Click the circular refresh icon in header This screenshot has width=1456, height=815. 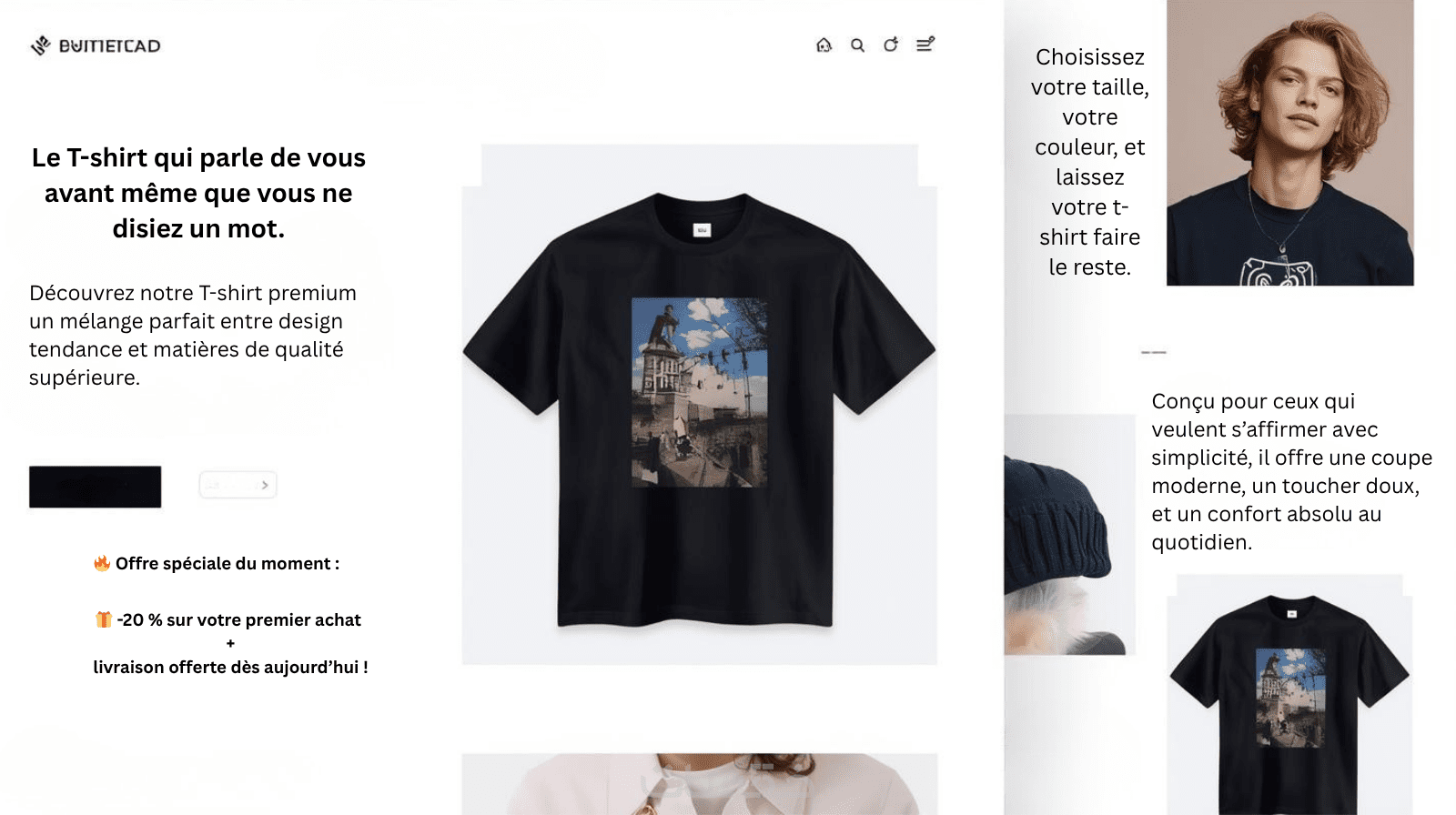tap(891, 45)
